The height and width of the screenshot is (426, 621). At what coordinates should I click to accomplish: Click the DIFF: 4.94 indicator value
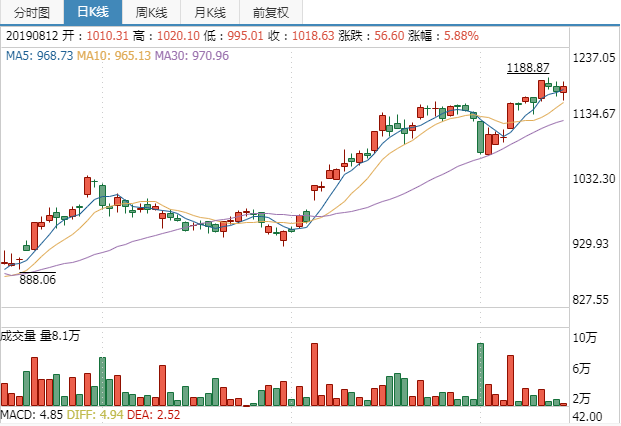tap(95, 415)
